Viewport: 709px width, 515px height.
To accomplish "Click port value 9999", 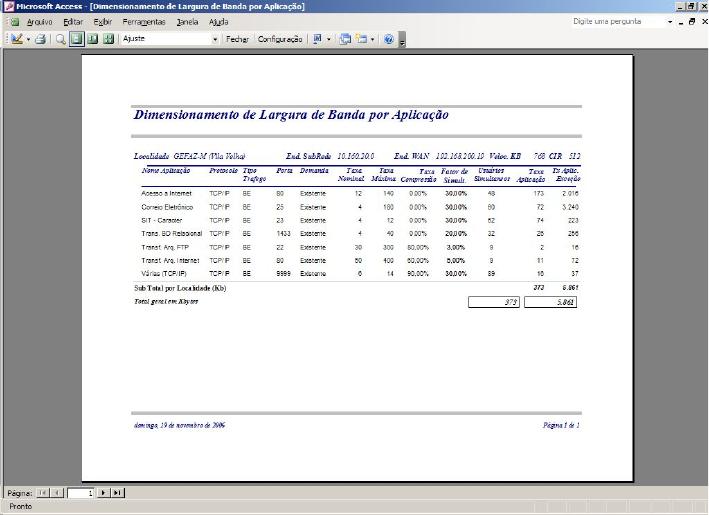I will [284, 274].
